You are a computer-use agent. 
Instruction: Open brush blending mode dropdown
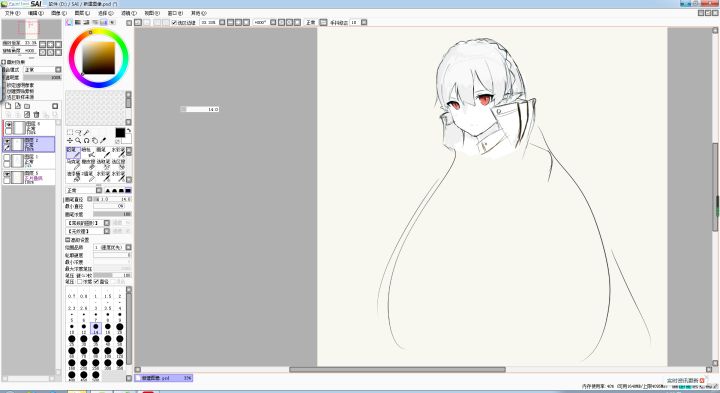99,190
